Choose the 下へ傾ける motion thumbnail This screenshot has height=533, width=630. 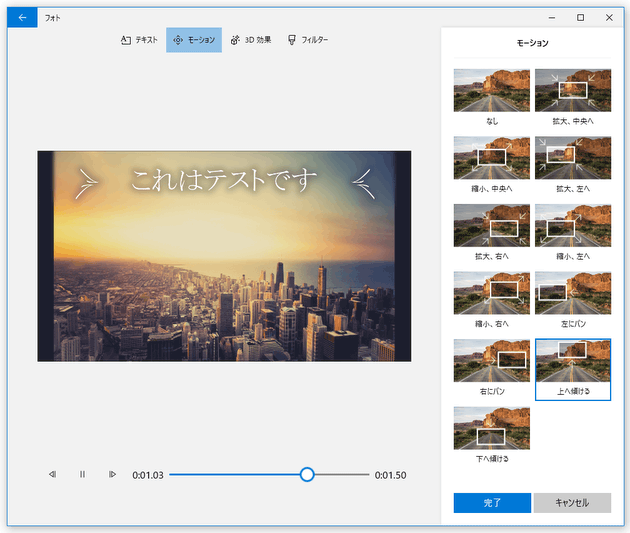[492, 427]
